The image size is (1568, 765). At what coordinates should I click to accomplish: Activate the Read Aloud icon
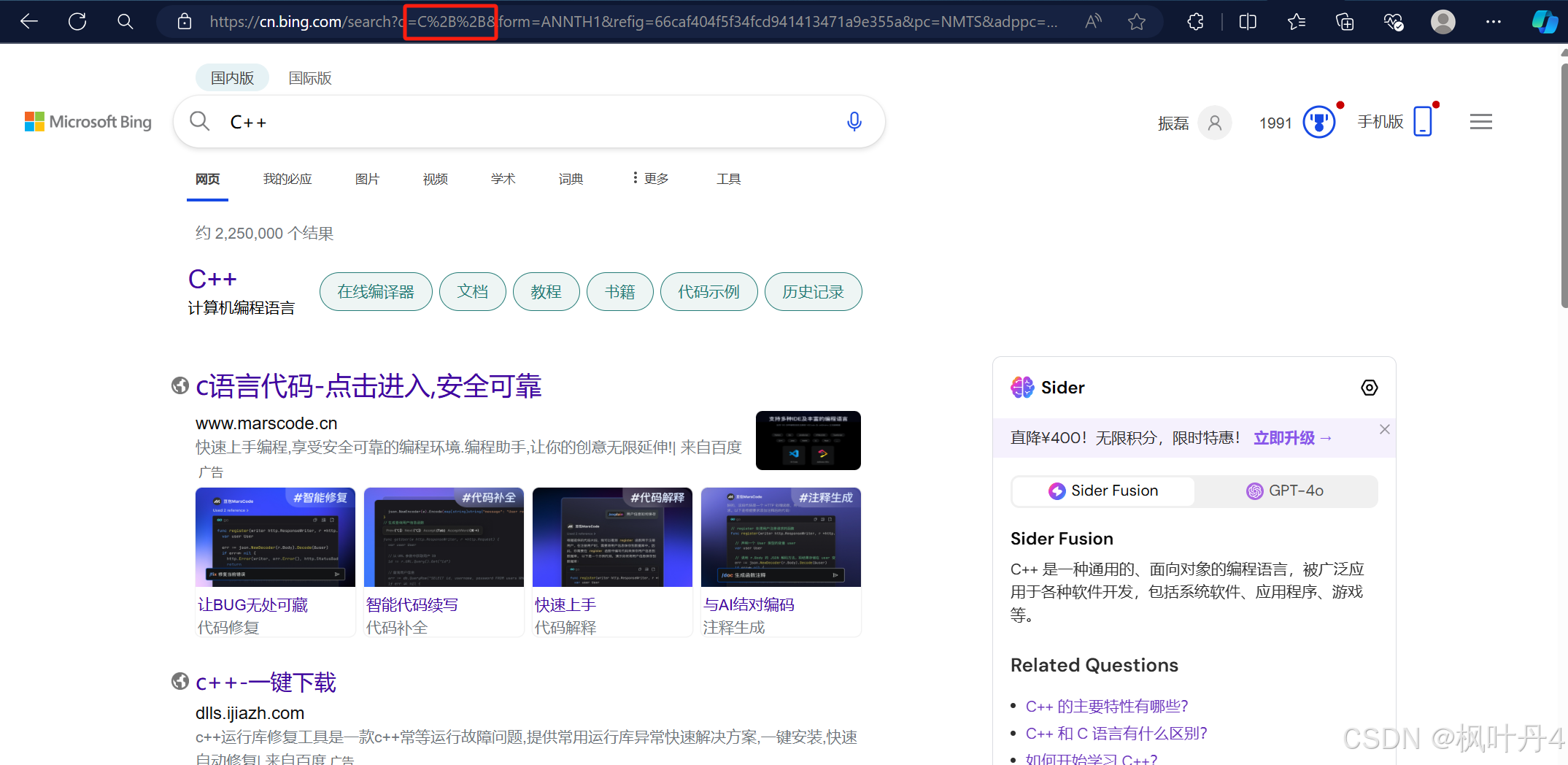pyautogui.click(x=1093, y=22)
